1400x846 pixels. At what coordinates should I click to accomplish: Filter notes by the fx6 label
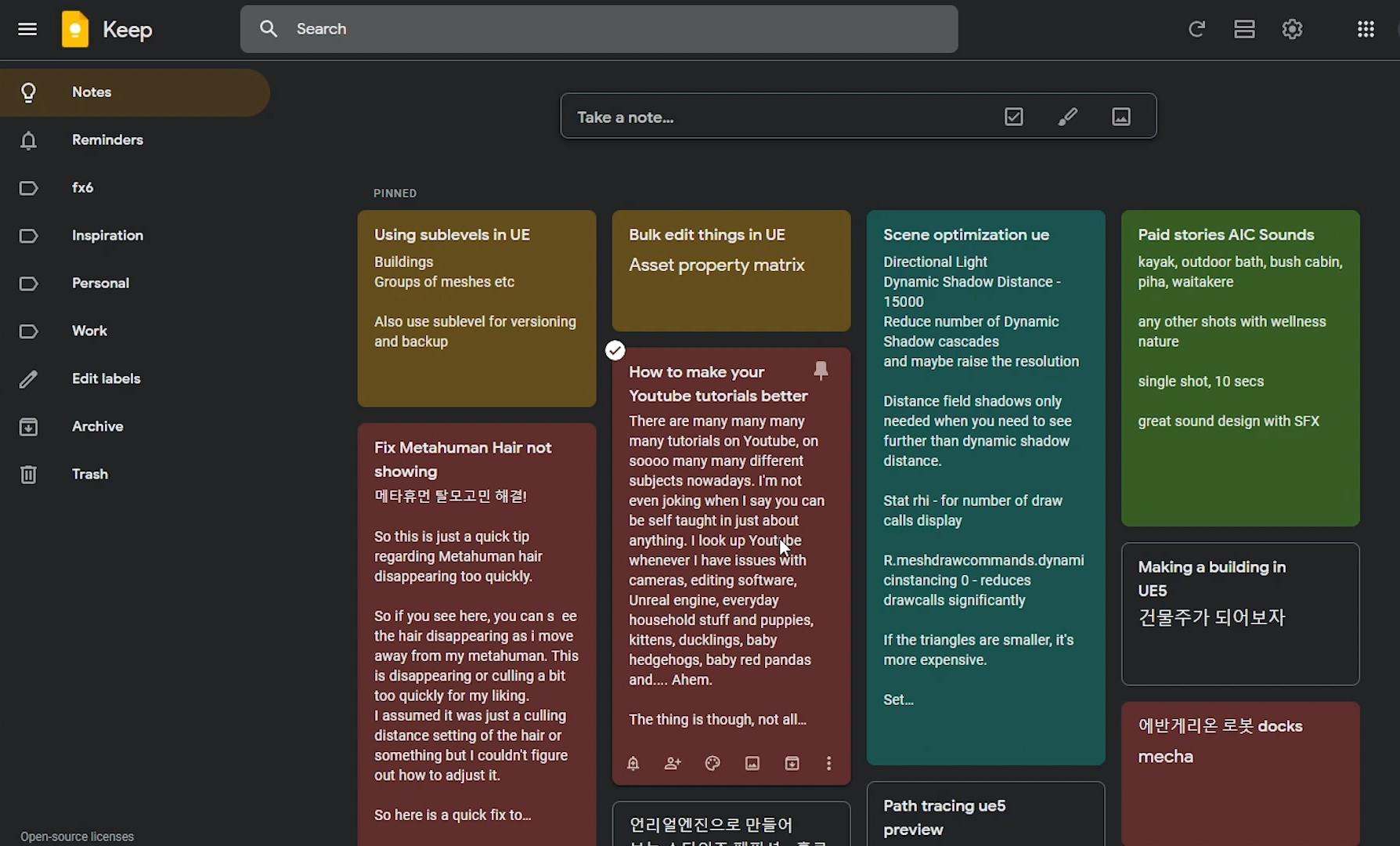pos(135,188)
